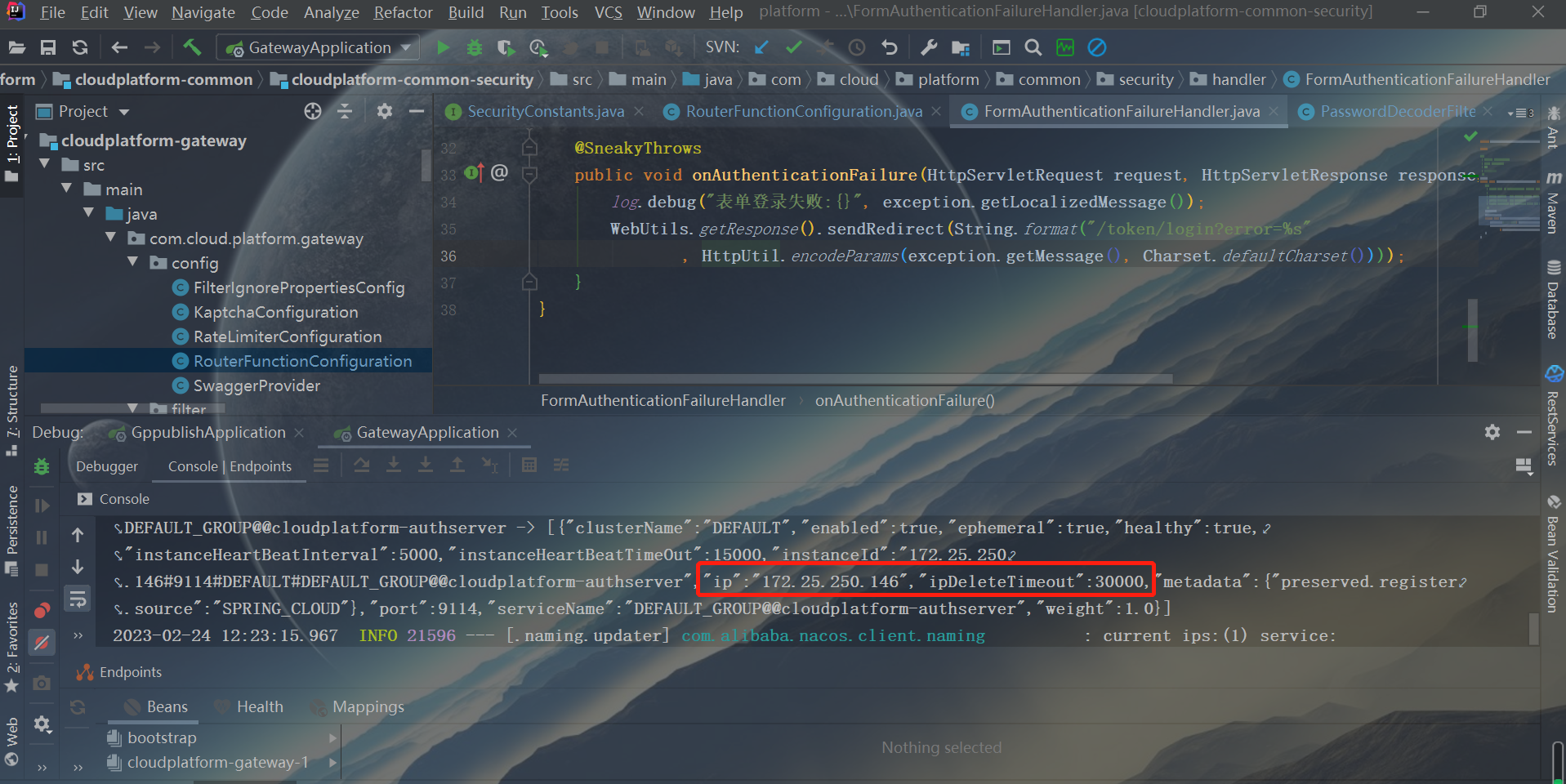Open the Mappings tab in Endpoints

tap(368, 706)
